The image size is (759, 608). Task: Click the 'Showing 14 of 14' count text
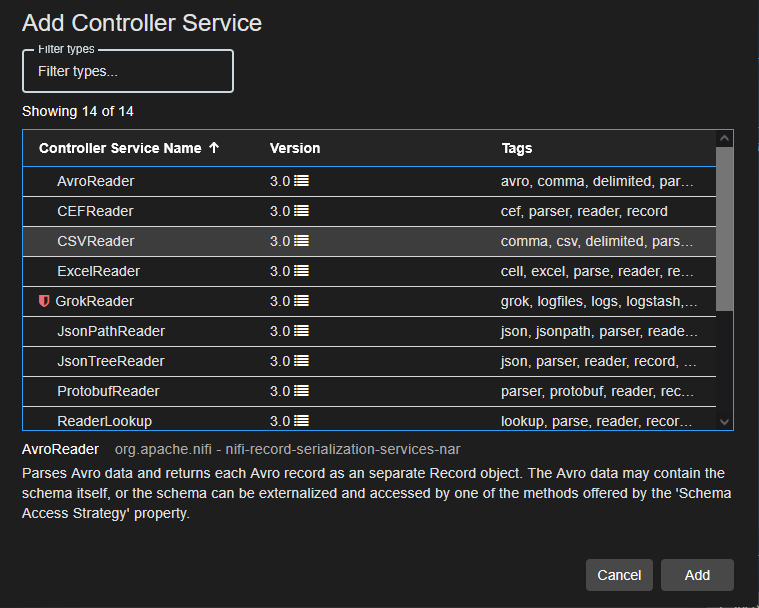click(x=77, y=111)
